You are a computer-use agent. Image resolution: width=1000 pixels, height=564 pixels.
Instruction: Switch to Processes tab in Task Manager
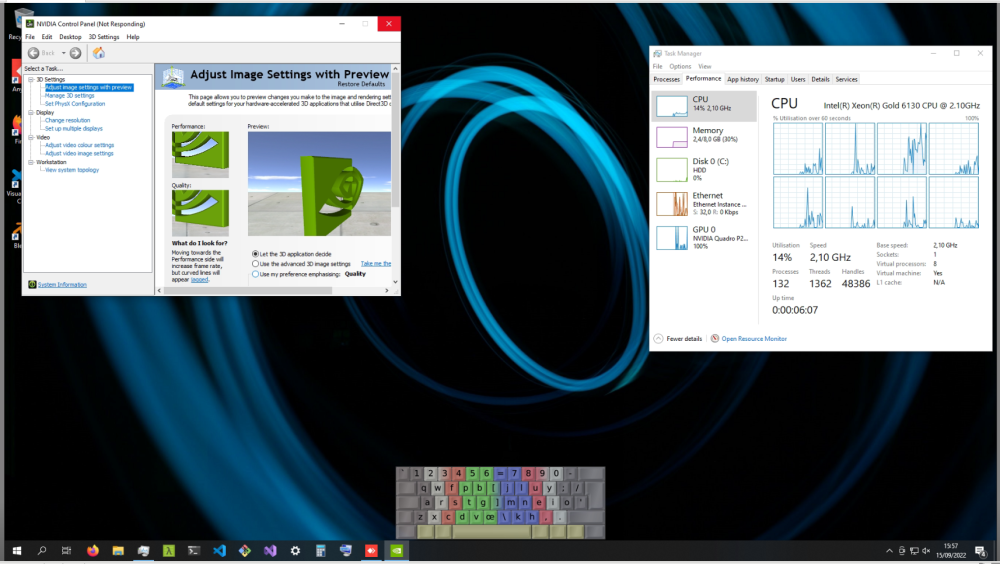[666, 80]
